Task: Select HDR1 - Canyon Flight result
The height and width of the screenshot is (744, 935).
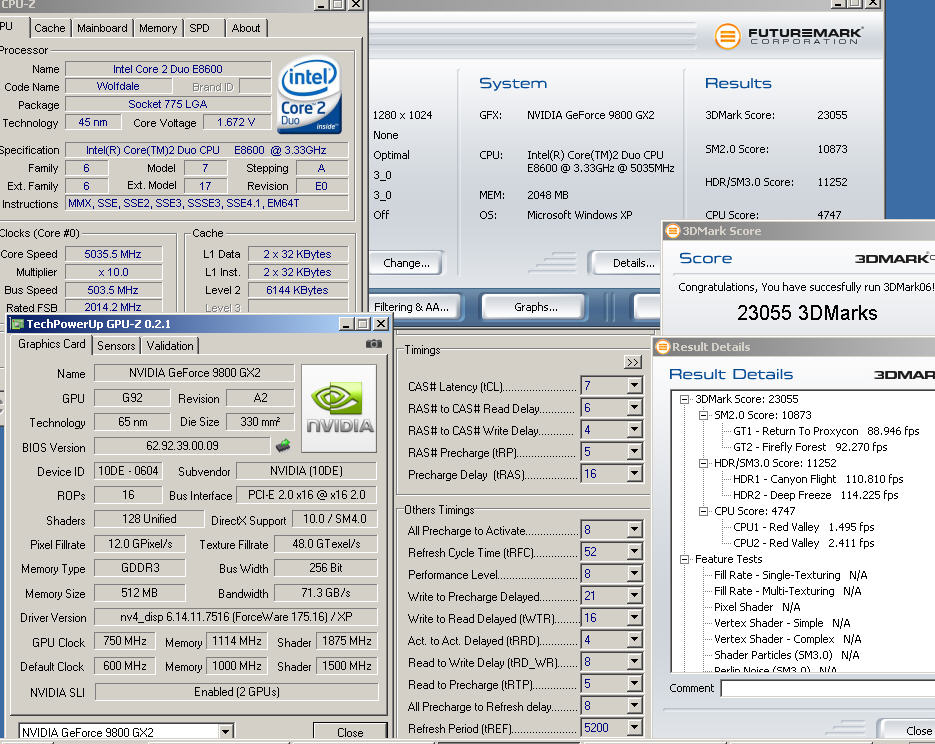Action: 818,479
